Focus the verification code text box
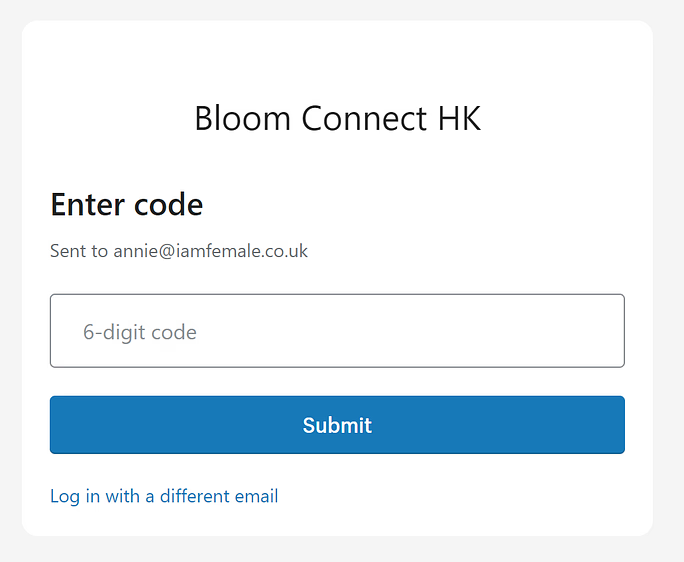The width and height of the screenshot is (684, 562). pyautogui.click(x=337, y=331)
